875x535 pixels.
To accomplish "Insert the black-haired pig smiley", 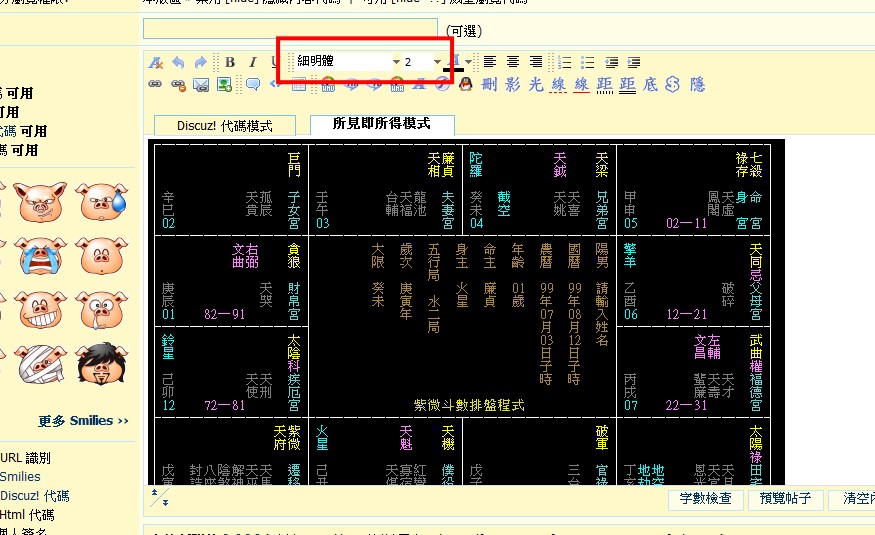I will [x=102, y=364].
